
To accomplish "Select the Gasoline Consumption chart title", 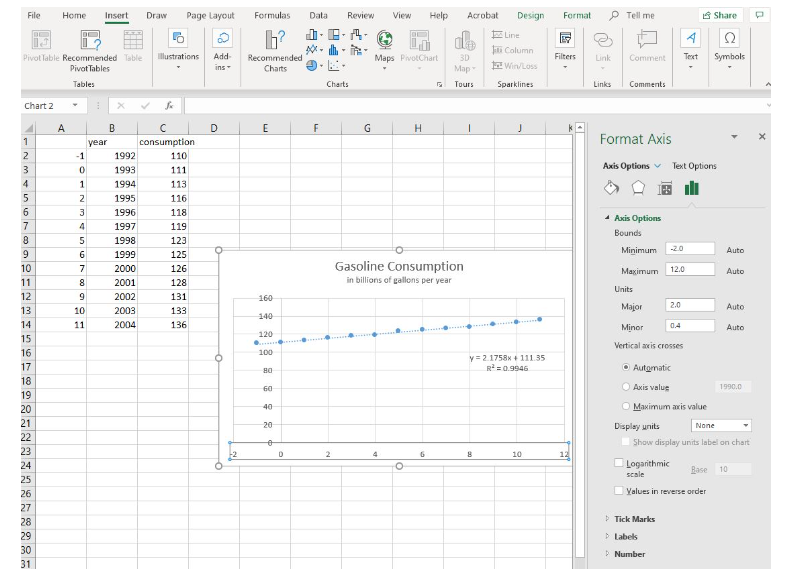I will coord(399,266).
